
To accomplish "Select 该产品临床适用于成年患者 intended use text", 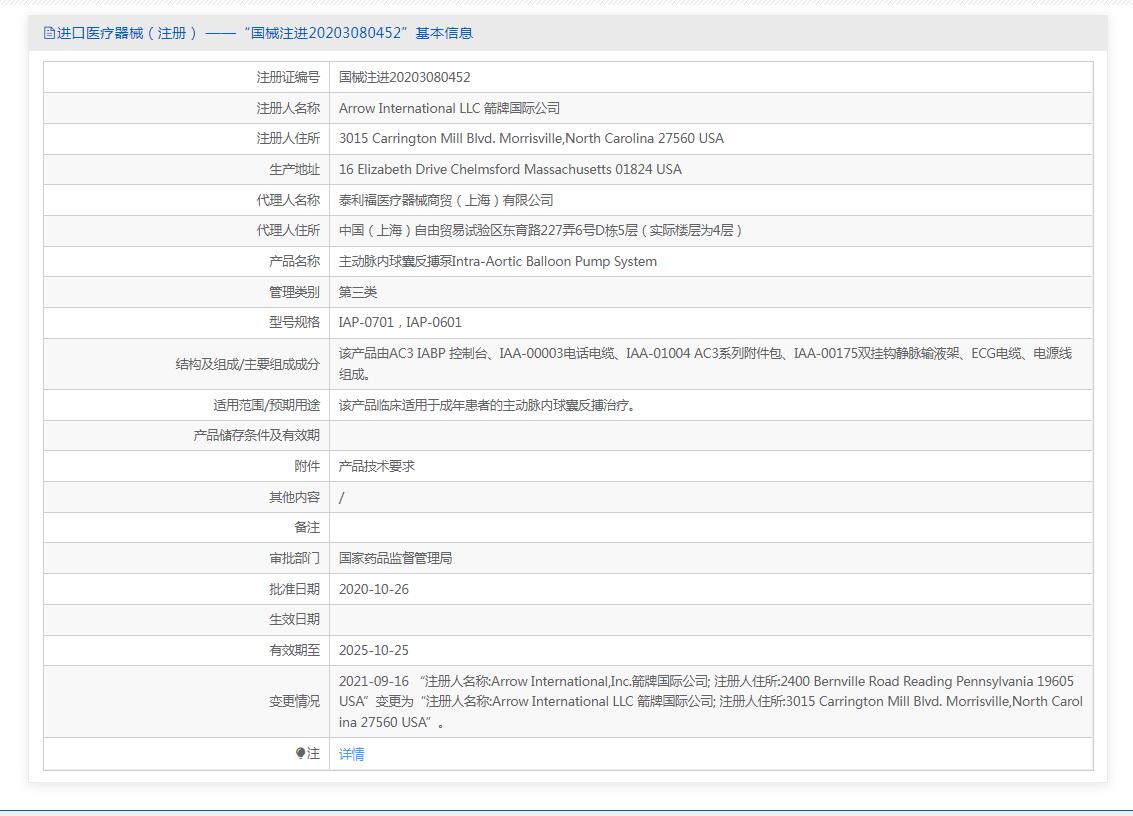I will pos(488,405).
